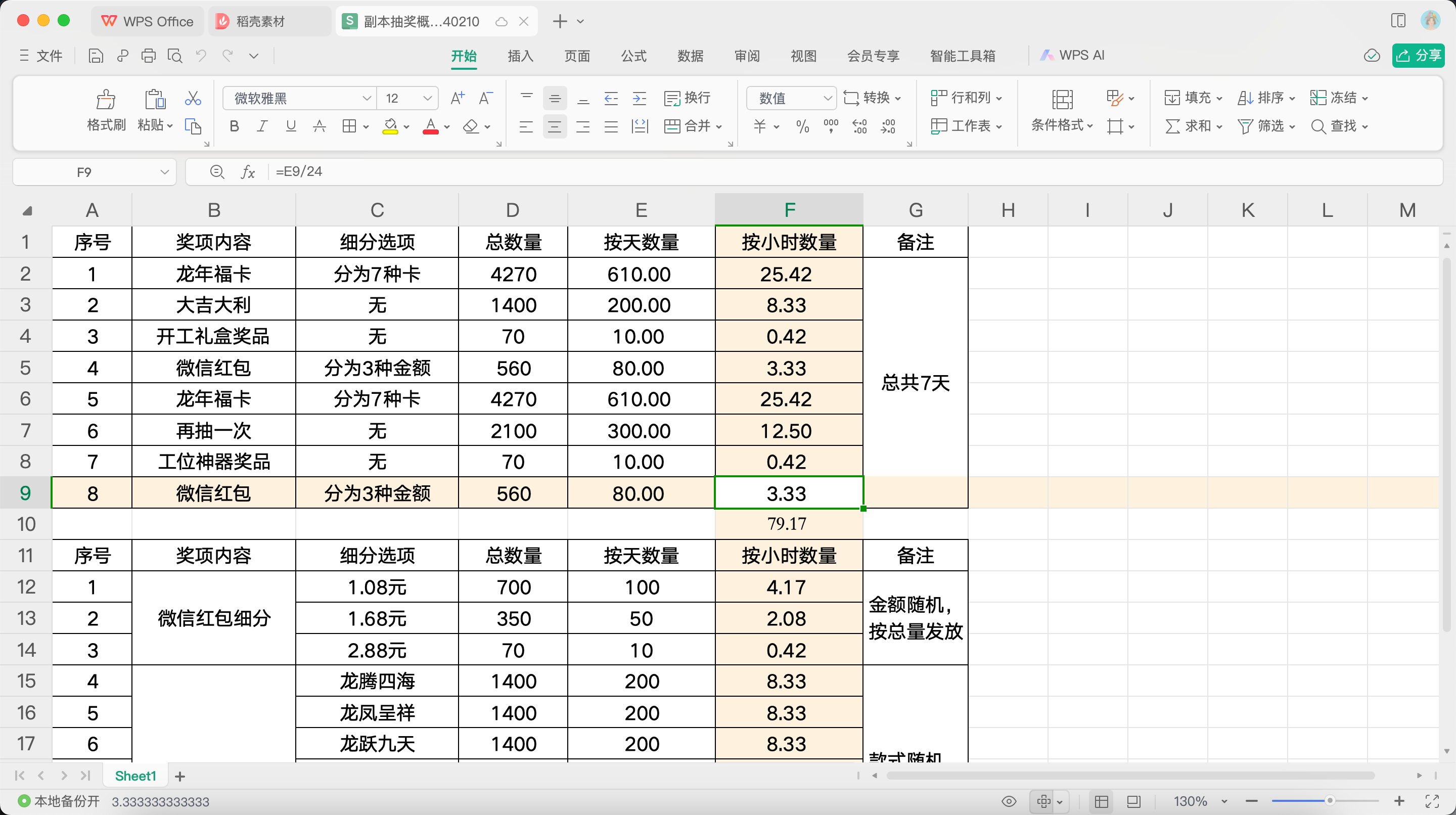
Task: Click the print icon in quick toolbar
Action: coord(149,56)
